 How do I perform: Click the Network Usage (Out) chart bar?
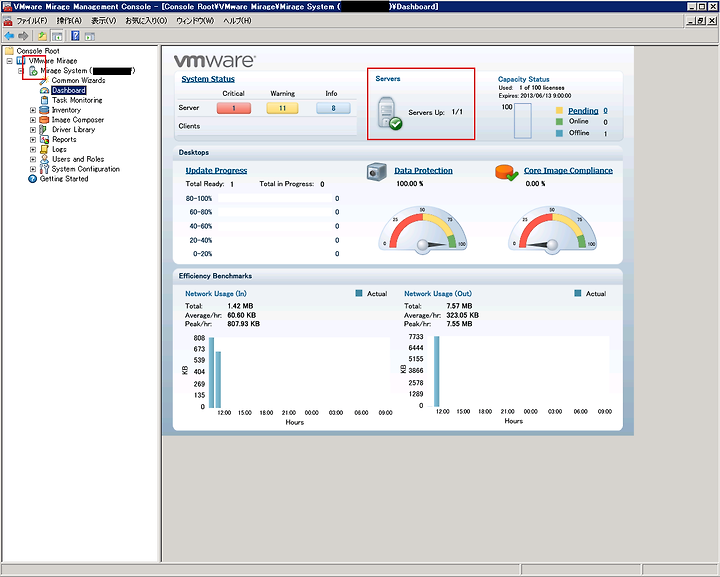click(x=437, y=371)
